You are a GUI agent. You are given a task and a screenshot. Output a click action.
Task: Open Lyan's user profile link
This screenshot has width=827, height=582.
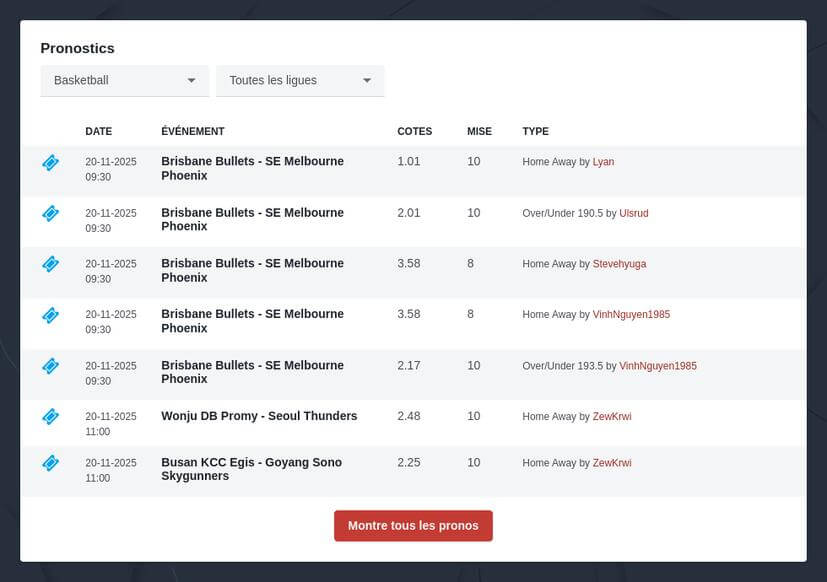(603, 162)
